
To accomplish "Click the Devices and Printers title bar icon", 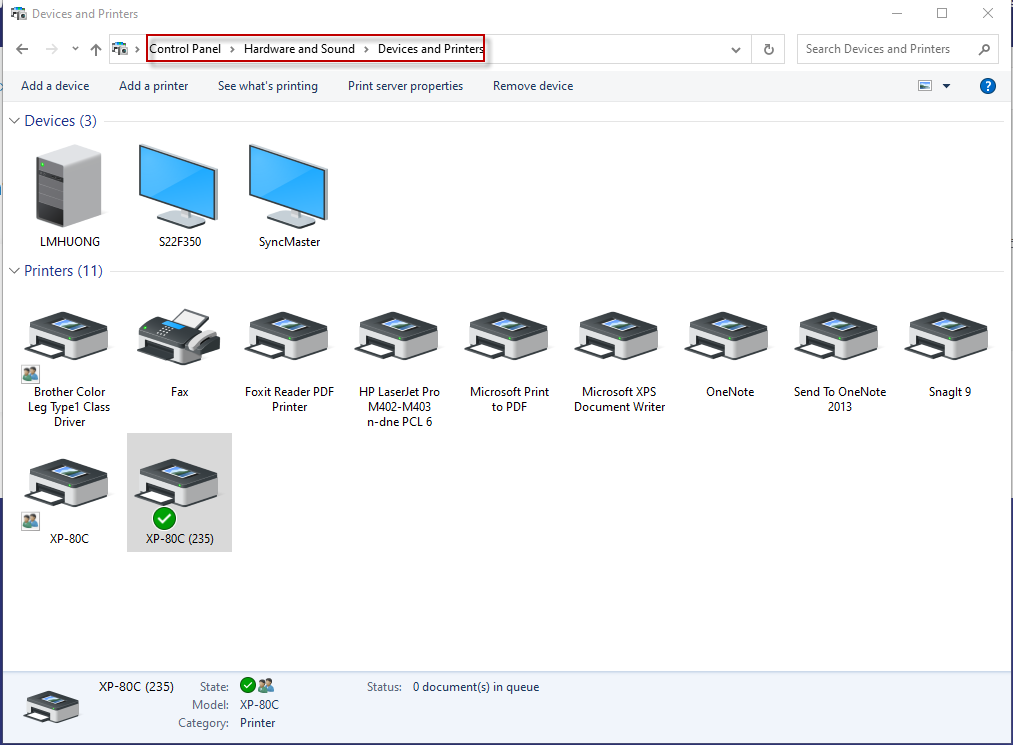I will [18, 14].
